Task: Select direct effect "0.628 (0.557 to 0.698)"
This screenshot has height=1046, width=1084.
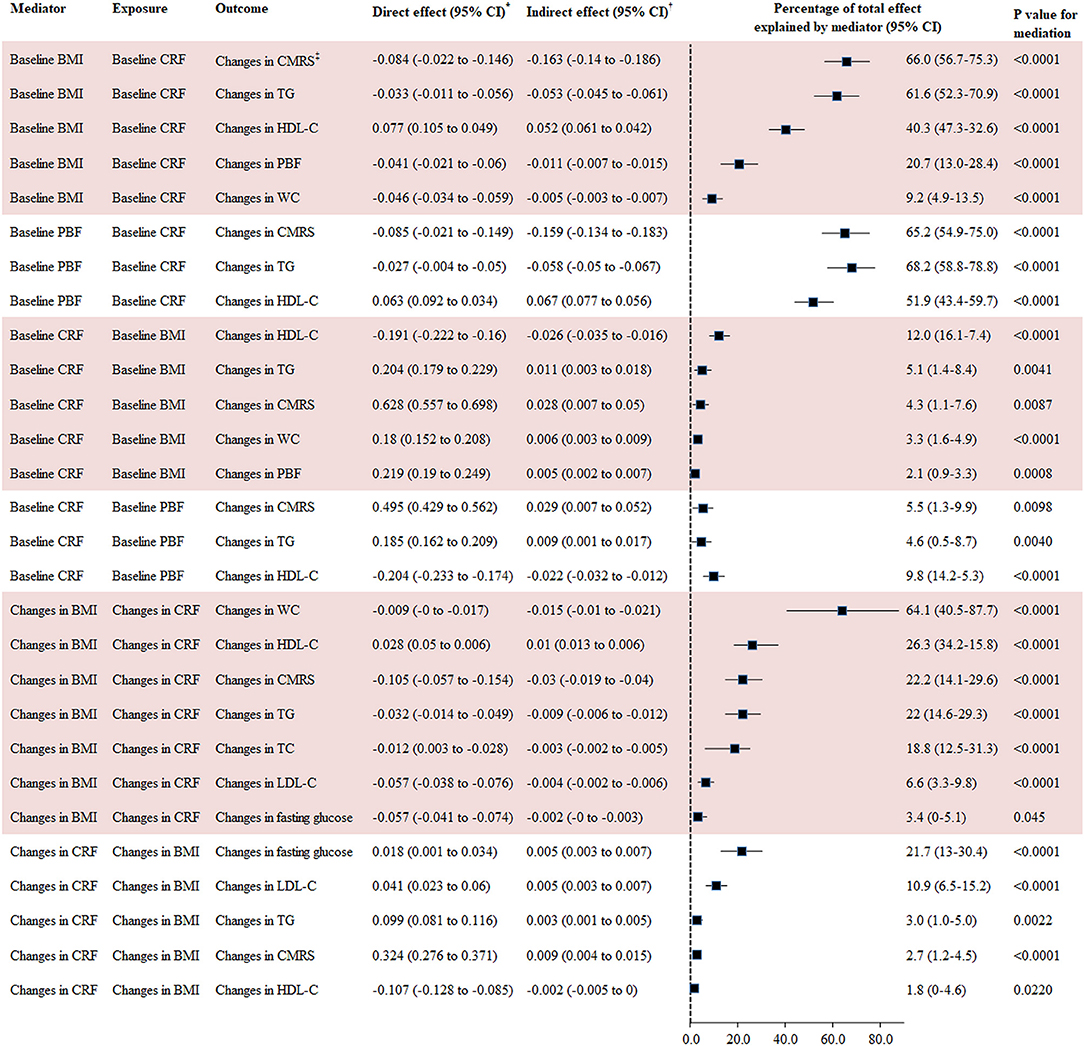Action: [434, 404]
